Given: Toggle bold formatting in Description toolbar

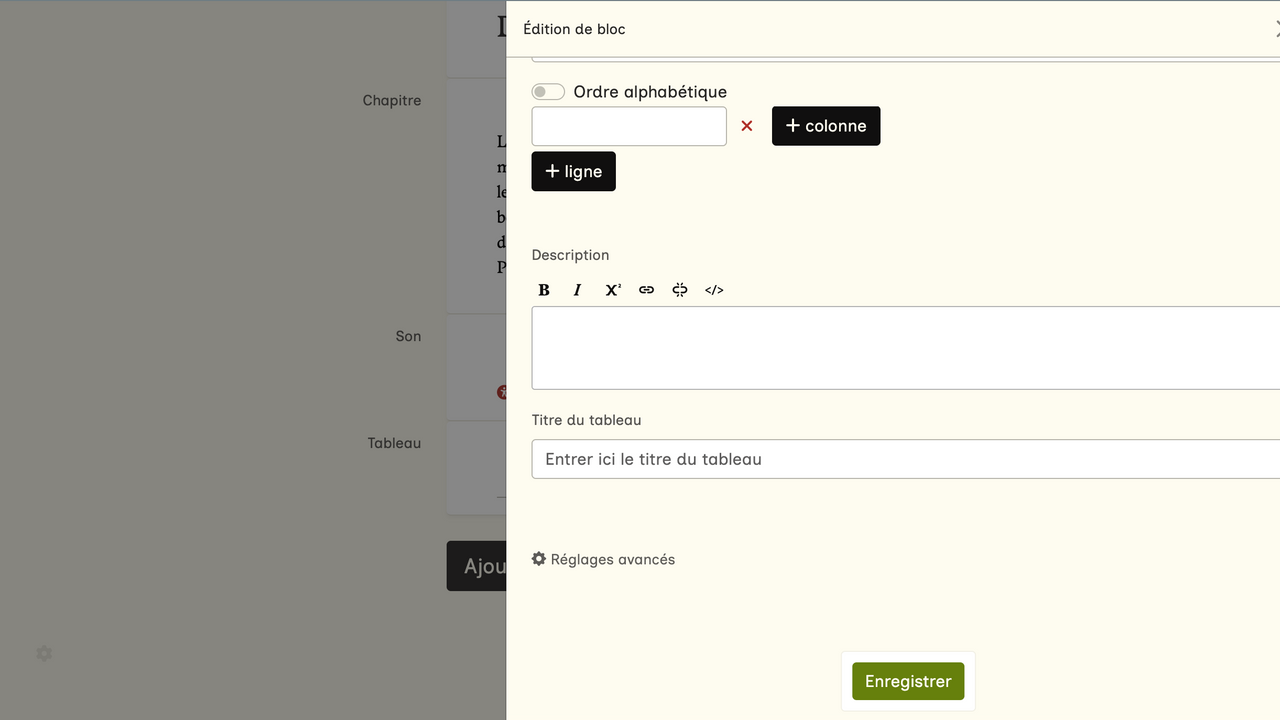Looking at the screenshot, I should [544, 290].
